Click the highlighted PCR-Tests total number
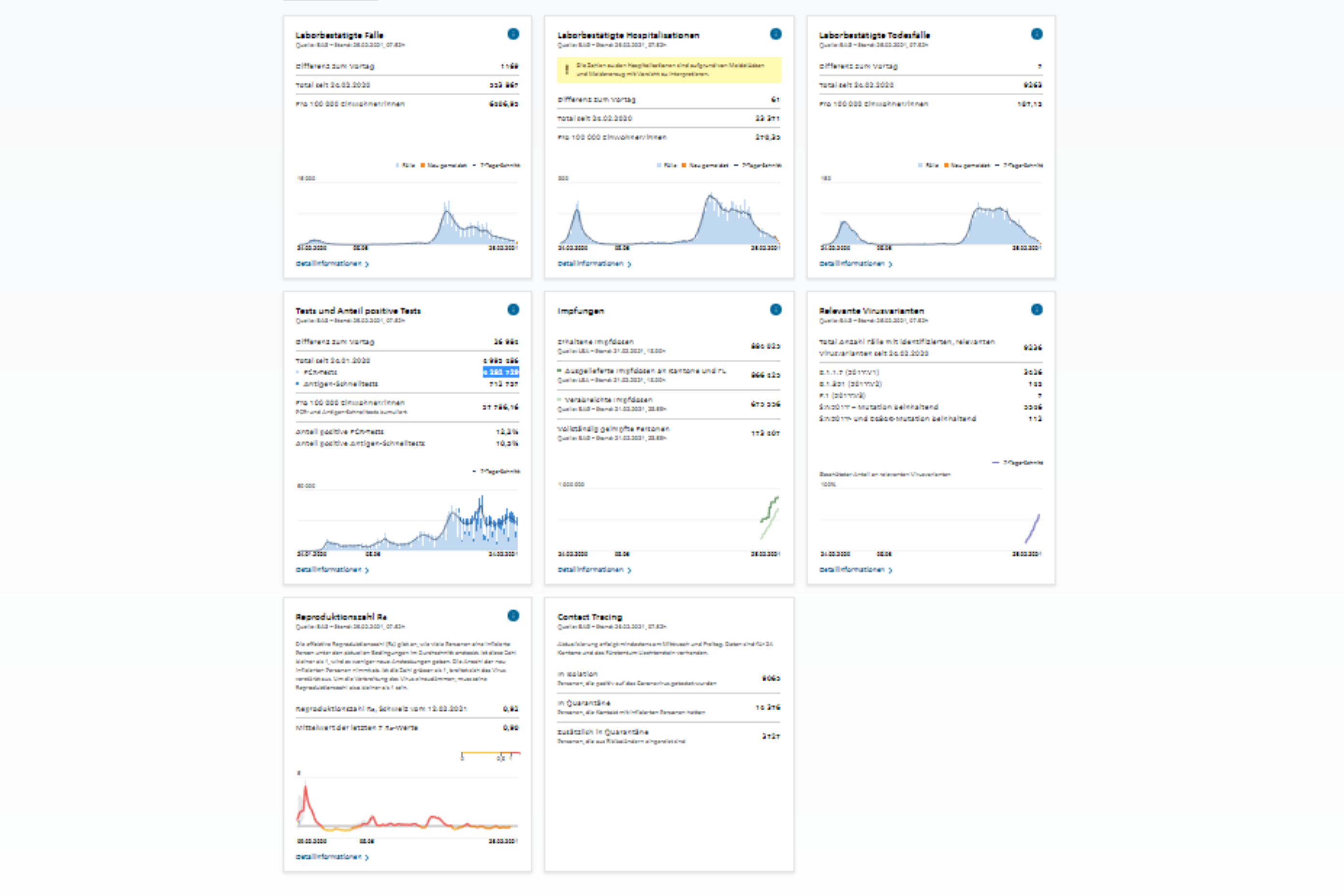This screenshot has width=1344, height=896. [x=501, y=372]
